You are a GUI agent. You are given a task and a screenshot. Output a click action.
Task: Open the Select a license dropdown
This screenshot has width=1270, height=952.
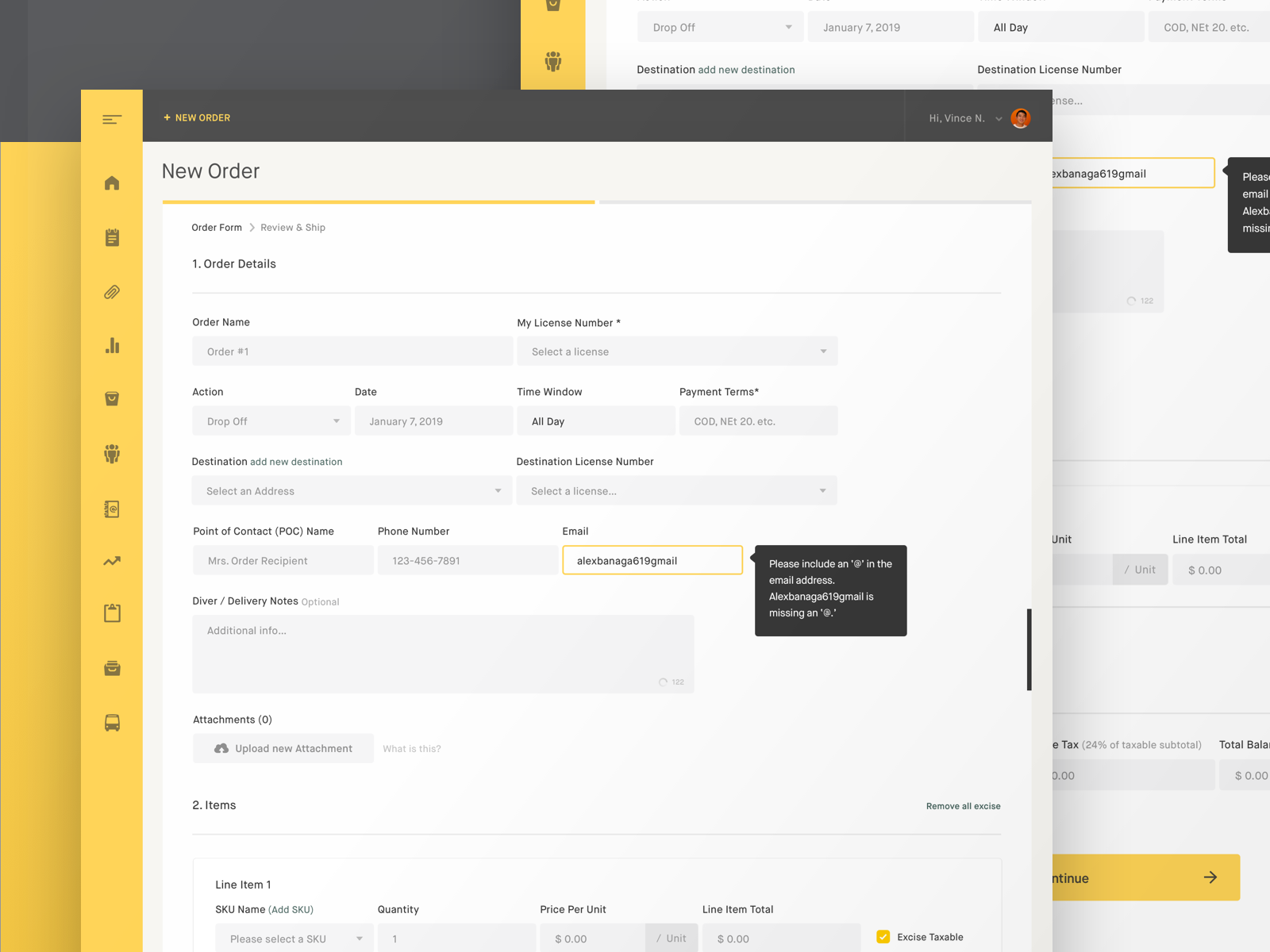click(x=677, y=351)
